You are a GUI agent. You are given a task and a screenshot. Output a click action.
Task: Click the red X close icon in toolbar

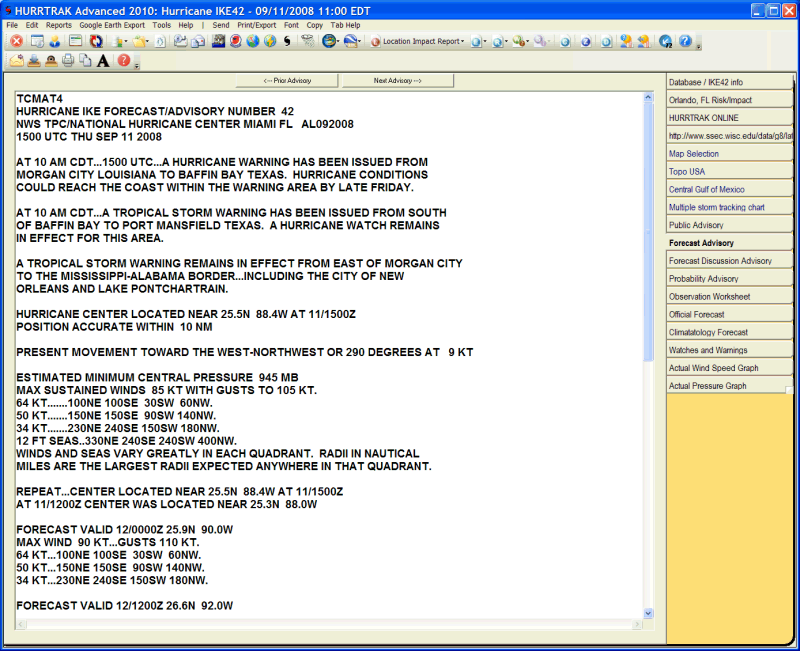pos(16,42)
